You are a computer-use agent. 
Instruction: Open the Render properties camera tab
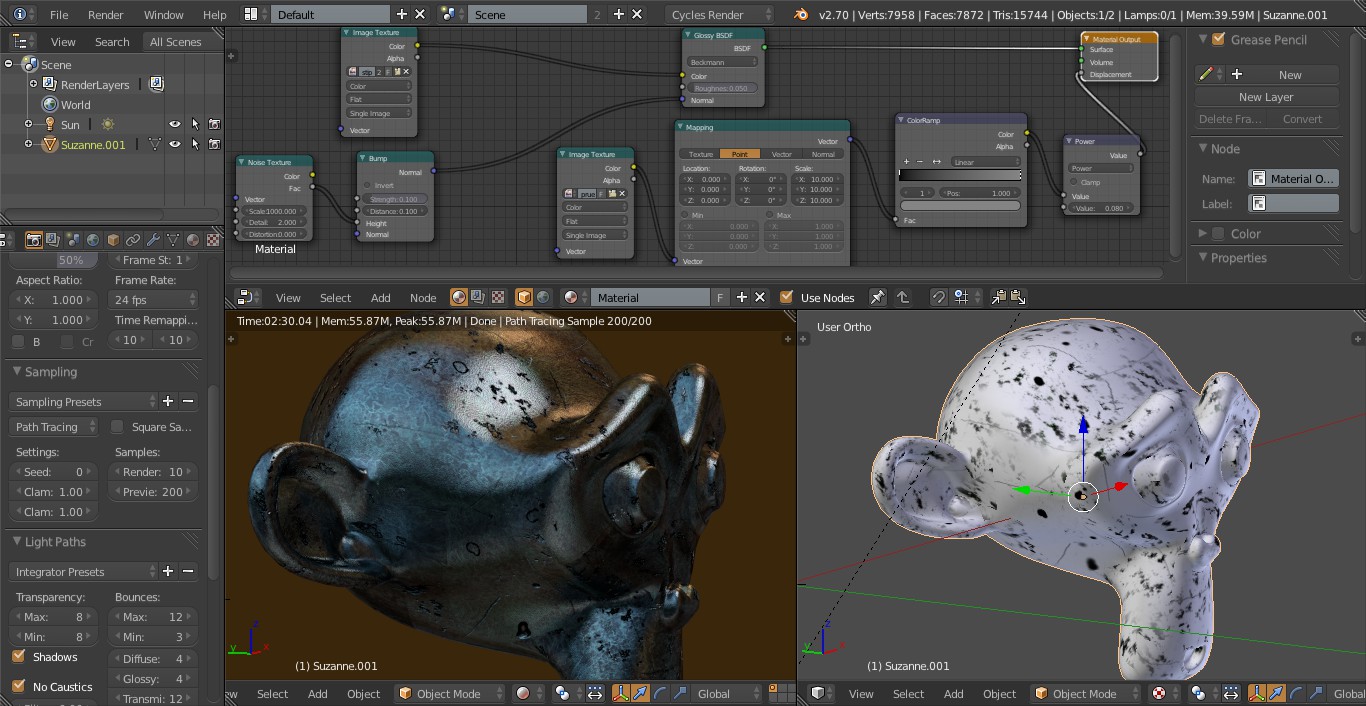[x=33, y=240]
